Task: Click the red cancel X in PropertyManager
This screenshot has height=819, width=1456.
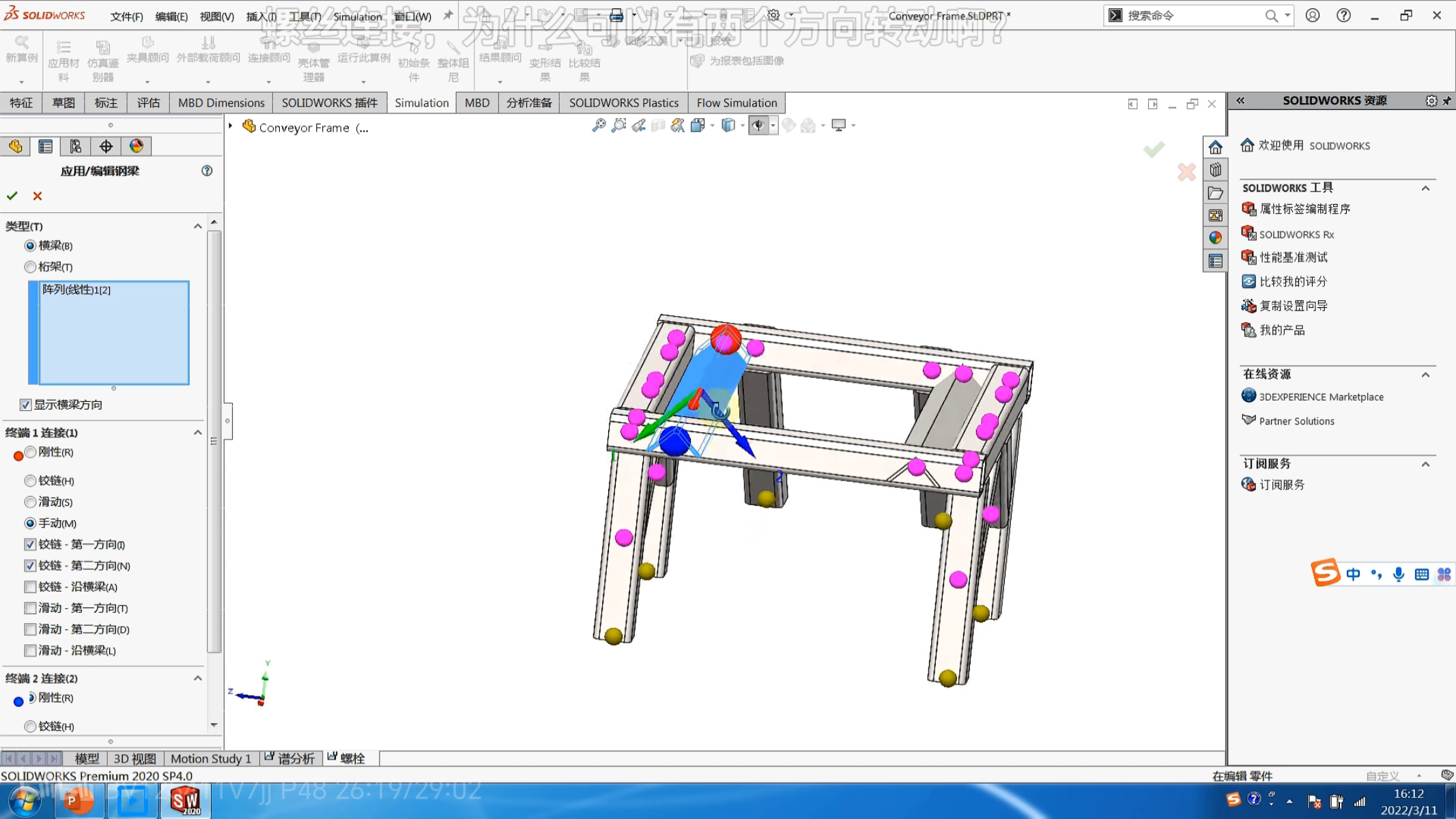Action: click(38, 196)
